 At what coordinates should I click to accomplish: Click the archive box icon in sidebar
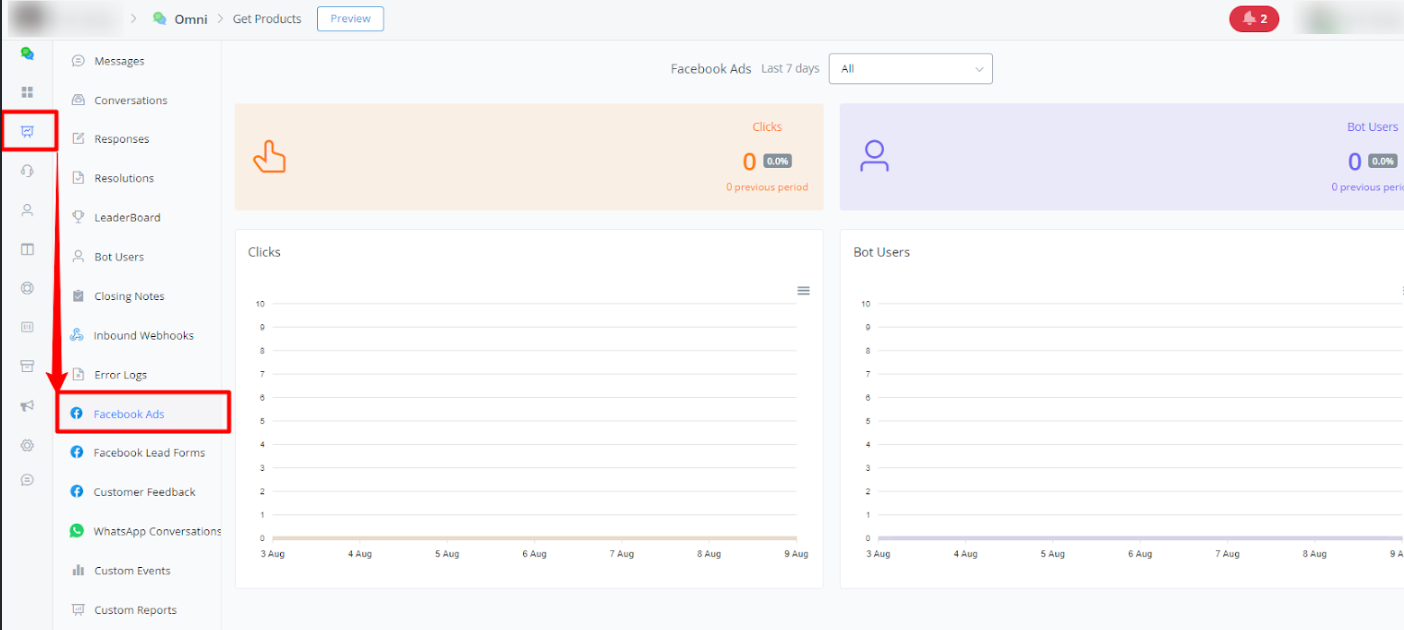pyautogui.click(x=27, y=366)
